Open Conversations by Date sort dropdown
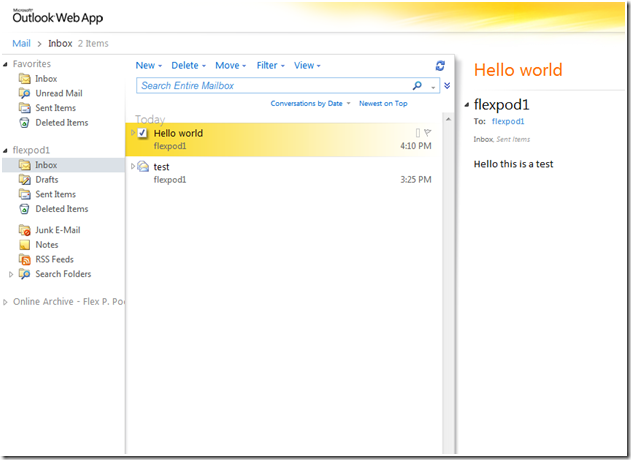Screen dimensions: 631x460 [x=310, y=103]
